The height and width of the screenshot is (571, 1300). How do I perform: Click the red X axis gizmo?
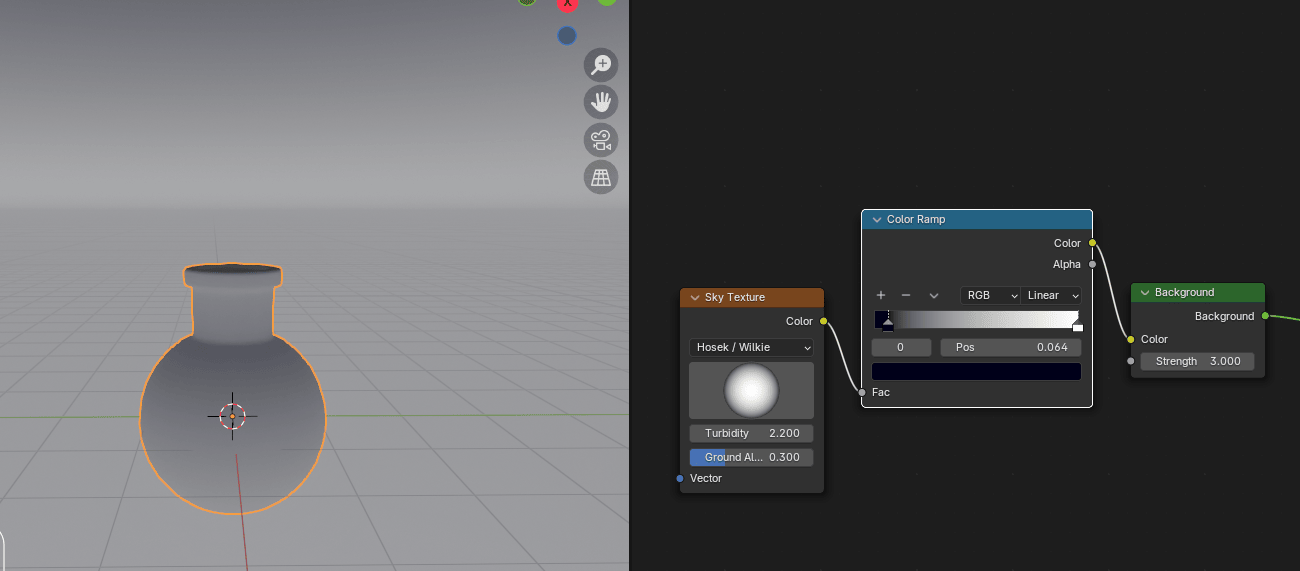(567, 4)
